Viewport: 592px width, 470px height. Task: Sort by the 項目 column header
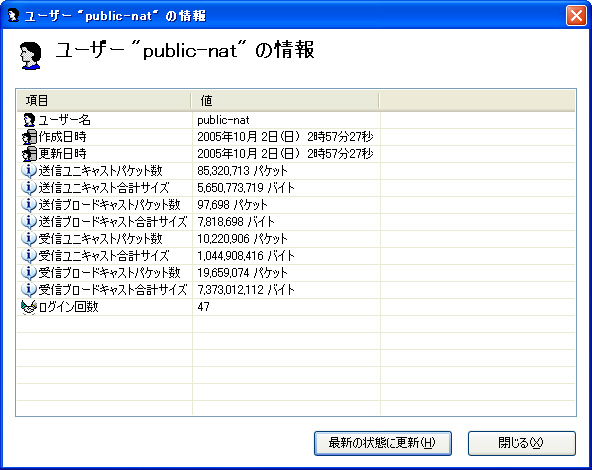click(104, 101)
